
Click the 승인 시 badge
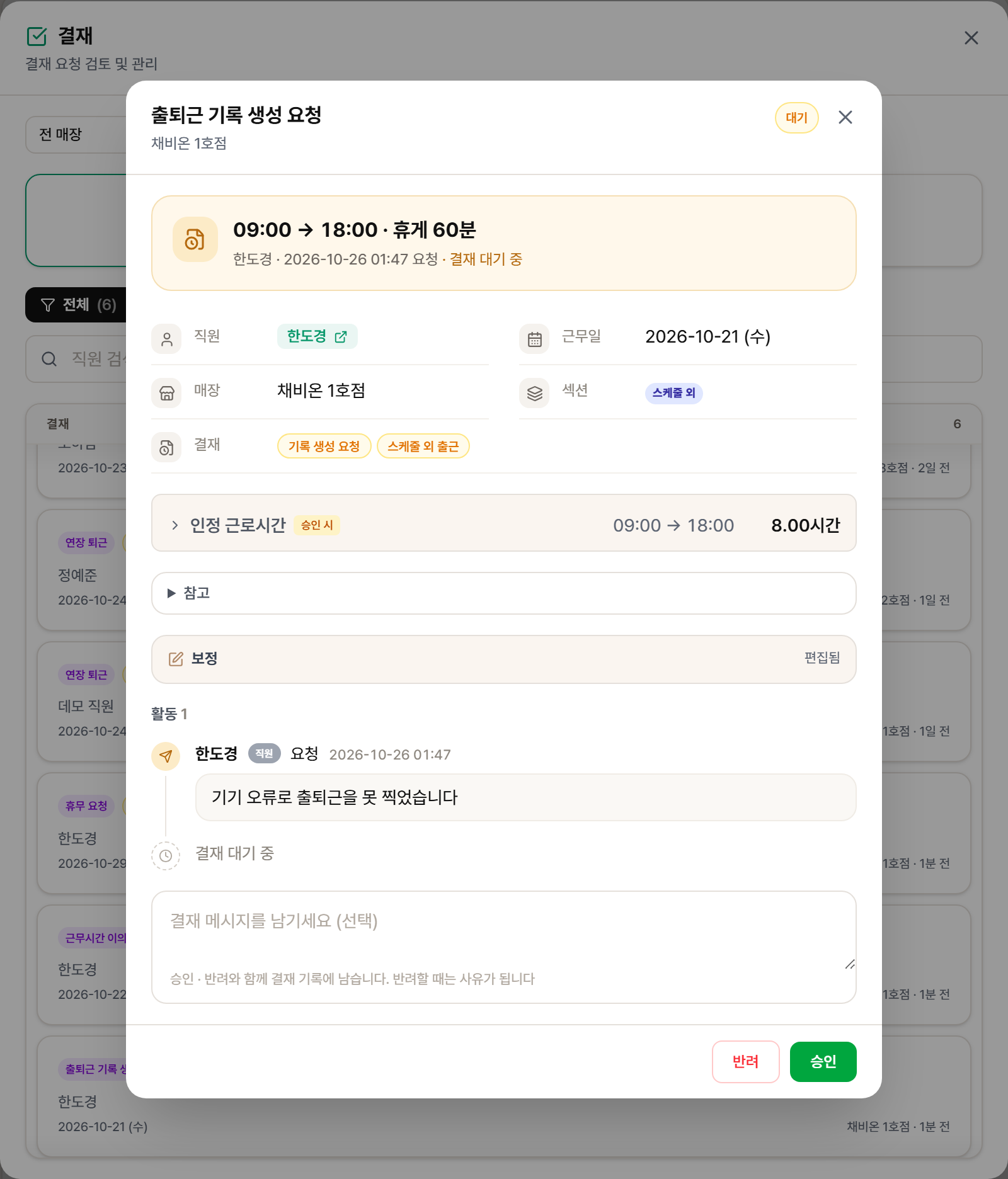[317, 525]
